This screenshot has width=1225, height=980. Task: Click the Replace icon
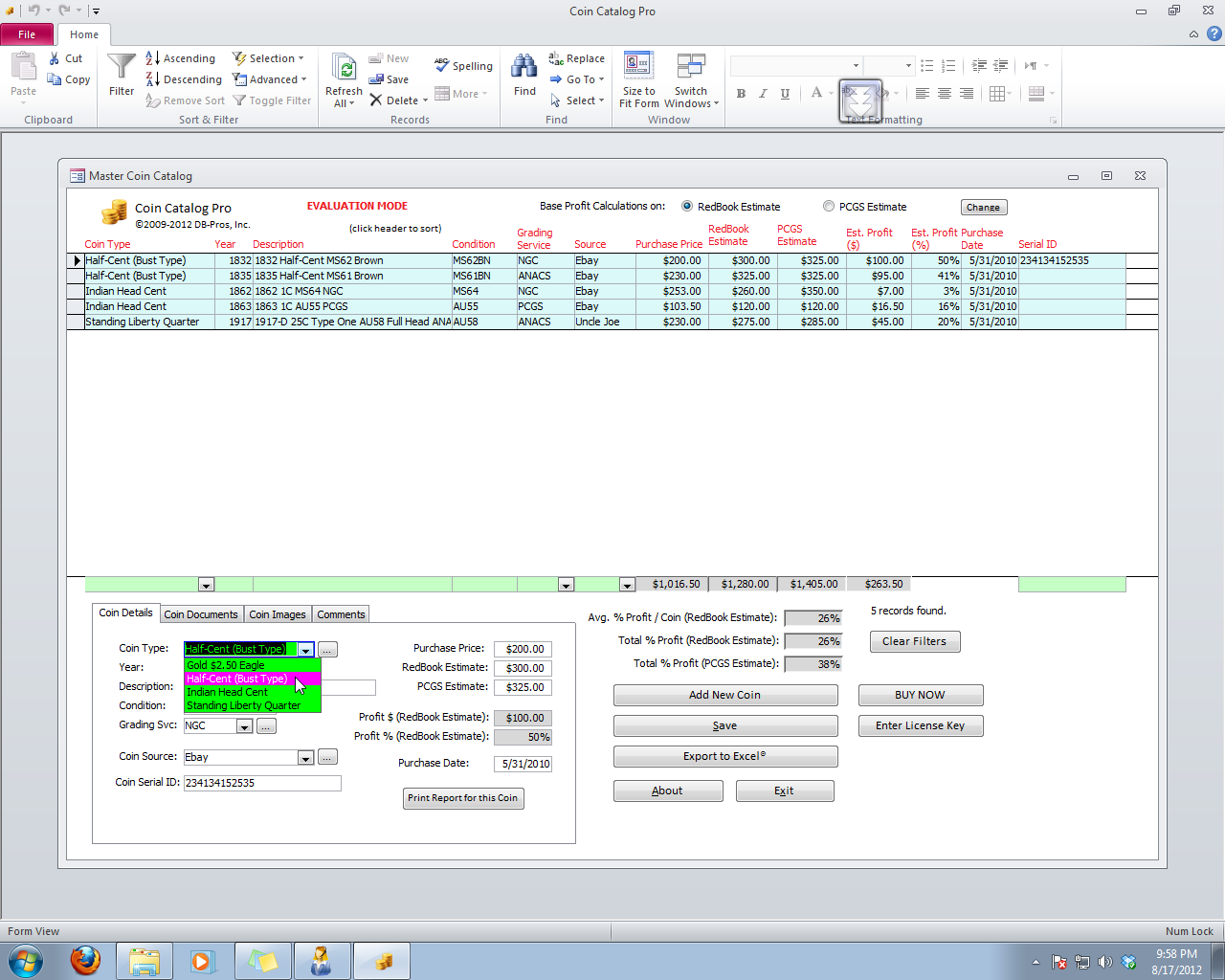pos(556,58)
